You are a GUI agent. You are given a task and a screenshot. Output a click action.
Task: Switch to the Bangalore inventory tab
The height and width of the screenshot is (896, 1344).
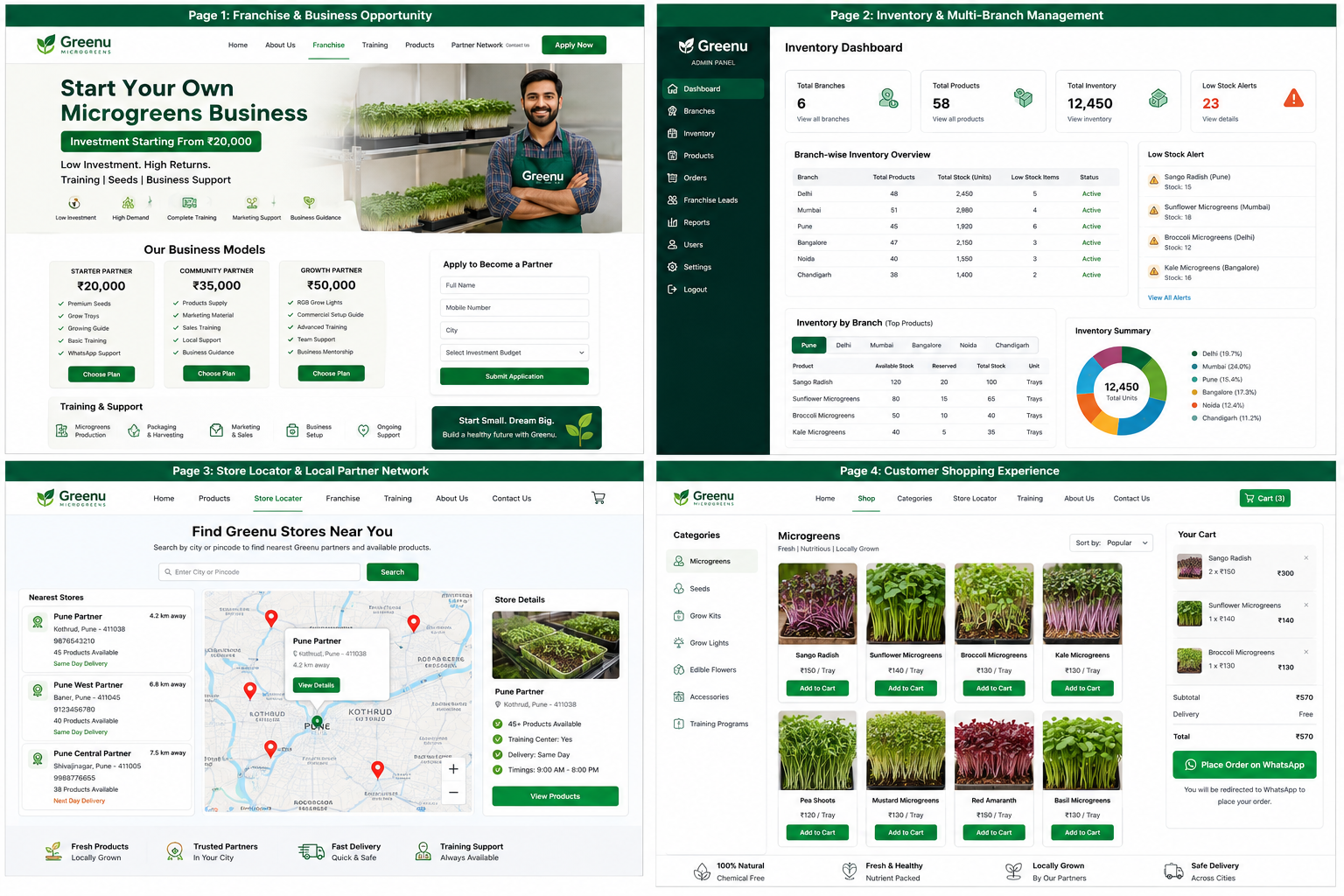(x=927, y=345)
